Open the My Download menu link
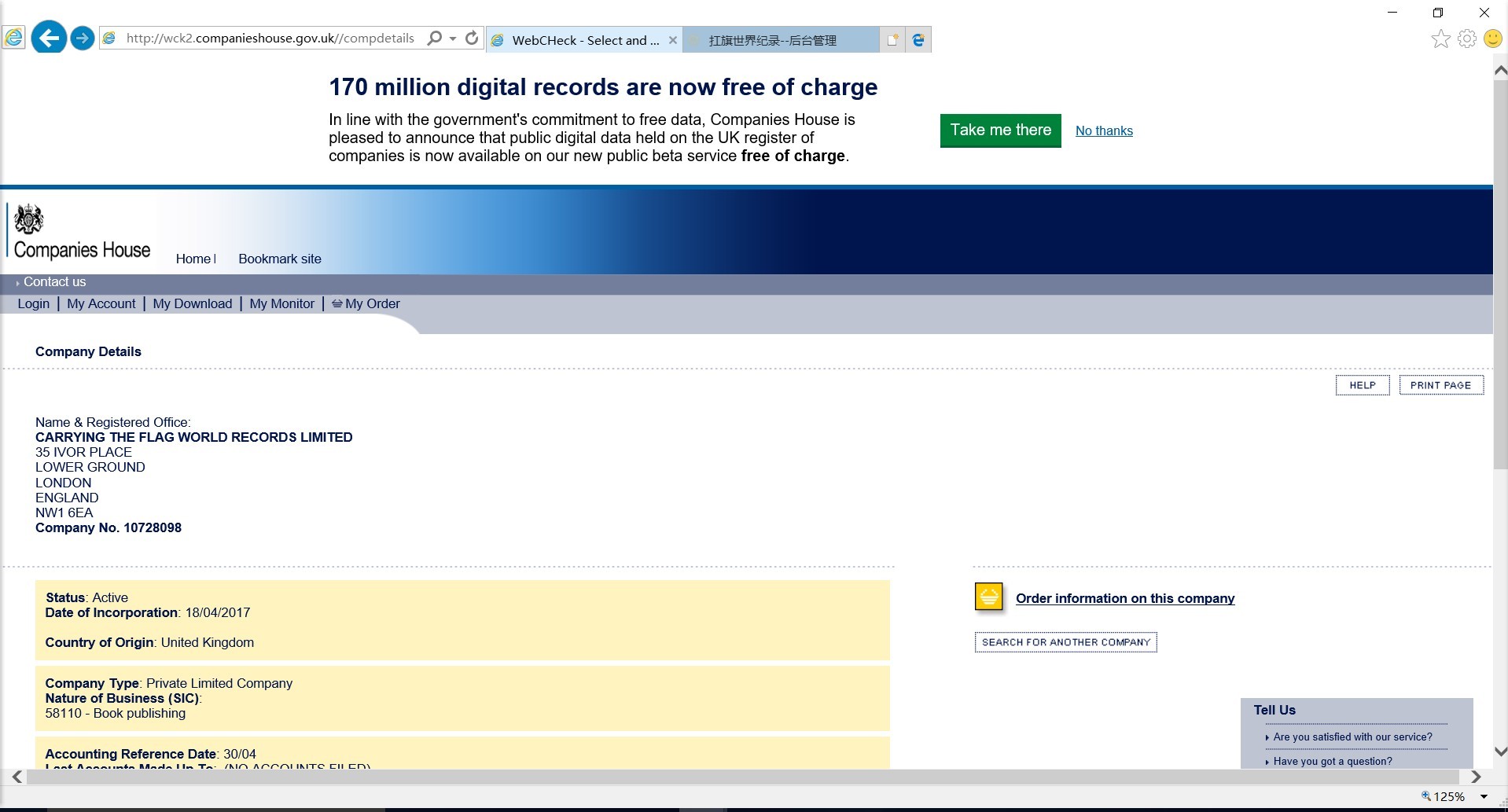The height and width of the screenshot is (812, 1508). (193, 303)
